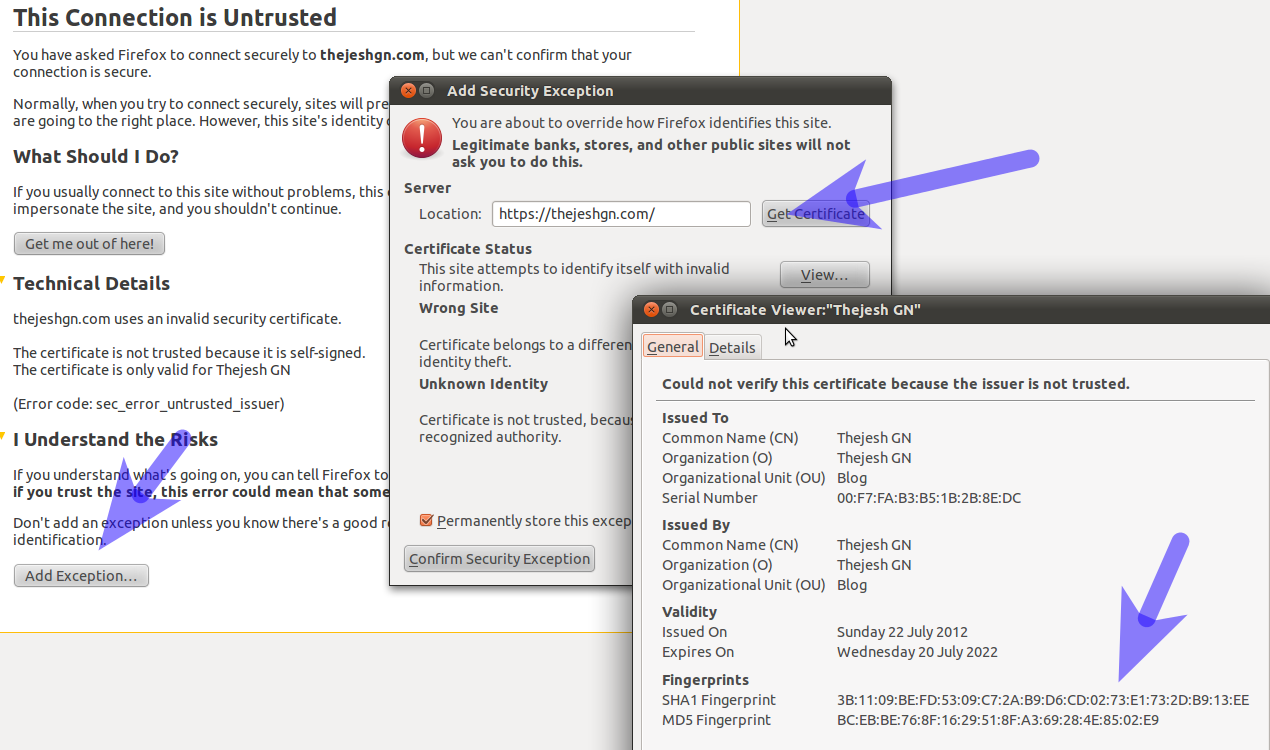Click Common Name value under Issued To
This screenshot has height=750, width=1270.
(x=874, y=438)
